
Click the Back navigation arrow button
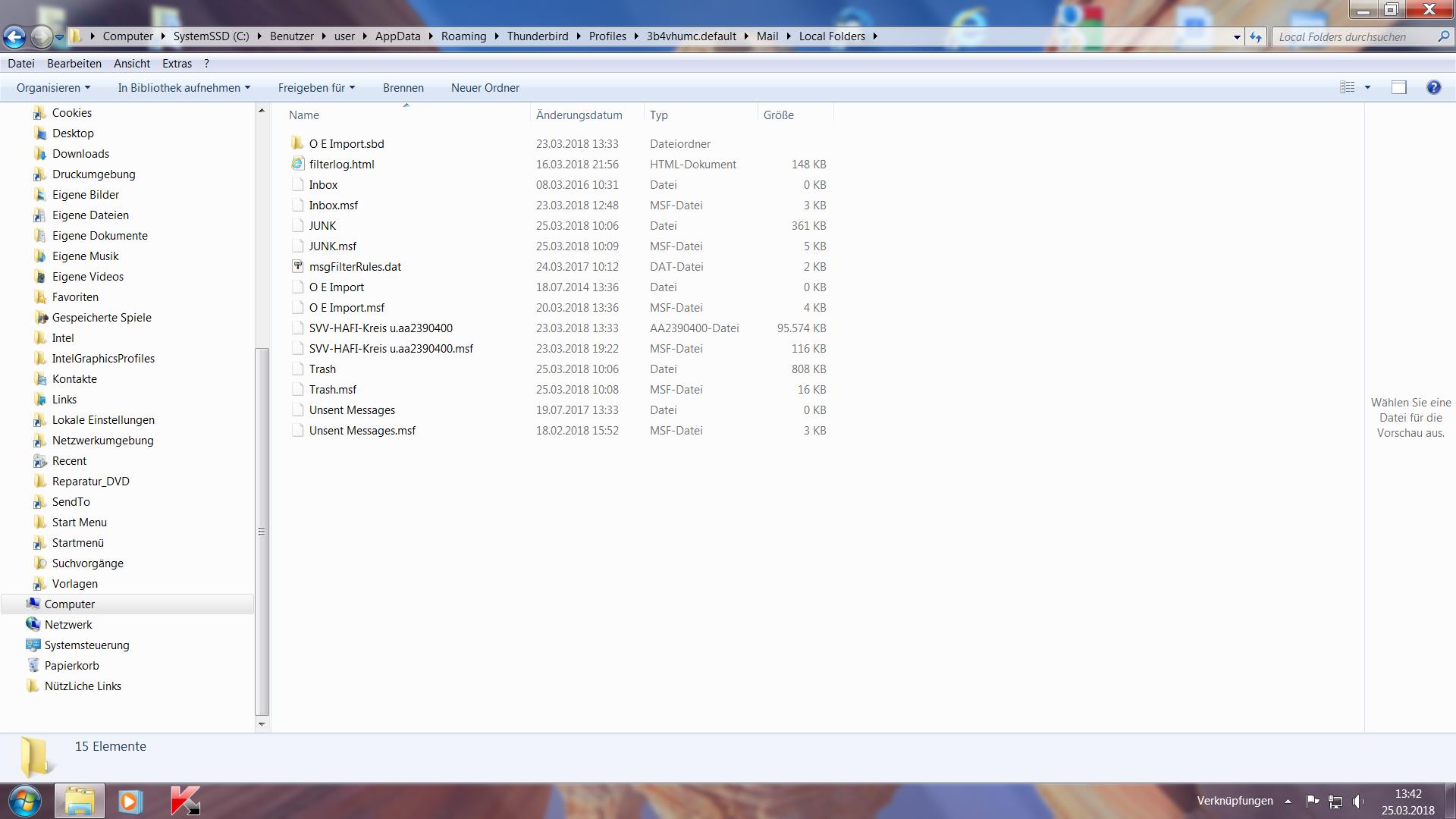(14, 36)
